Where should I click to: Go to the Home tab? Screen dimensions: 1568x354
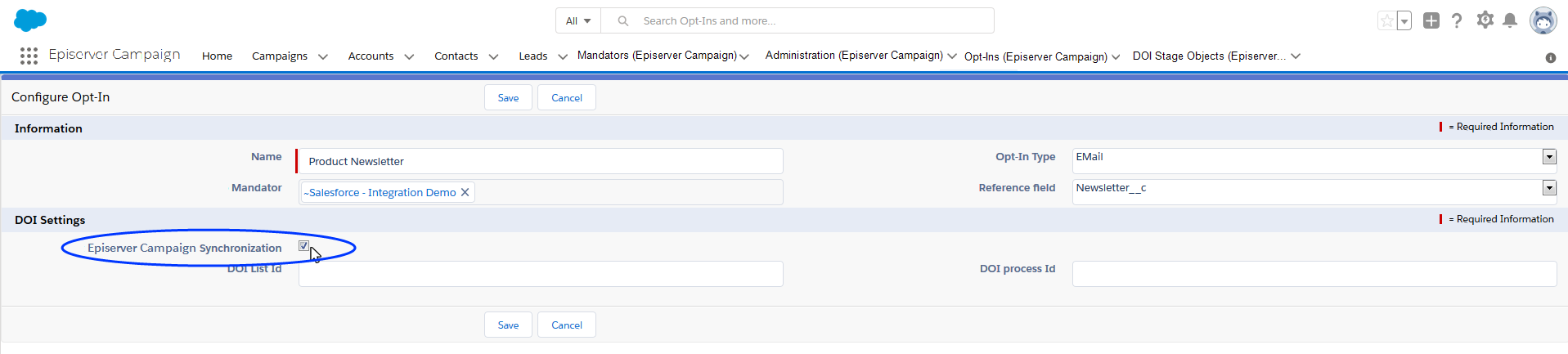pos(217,56)
